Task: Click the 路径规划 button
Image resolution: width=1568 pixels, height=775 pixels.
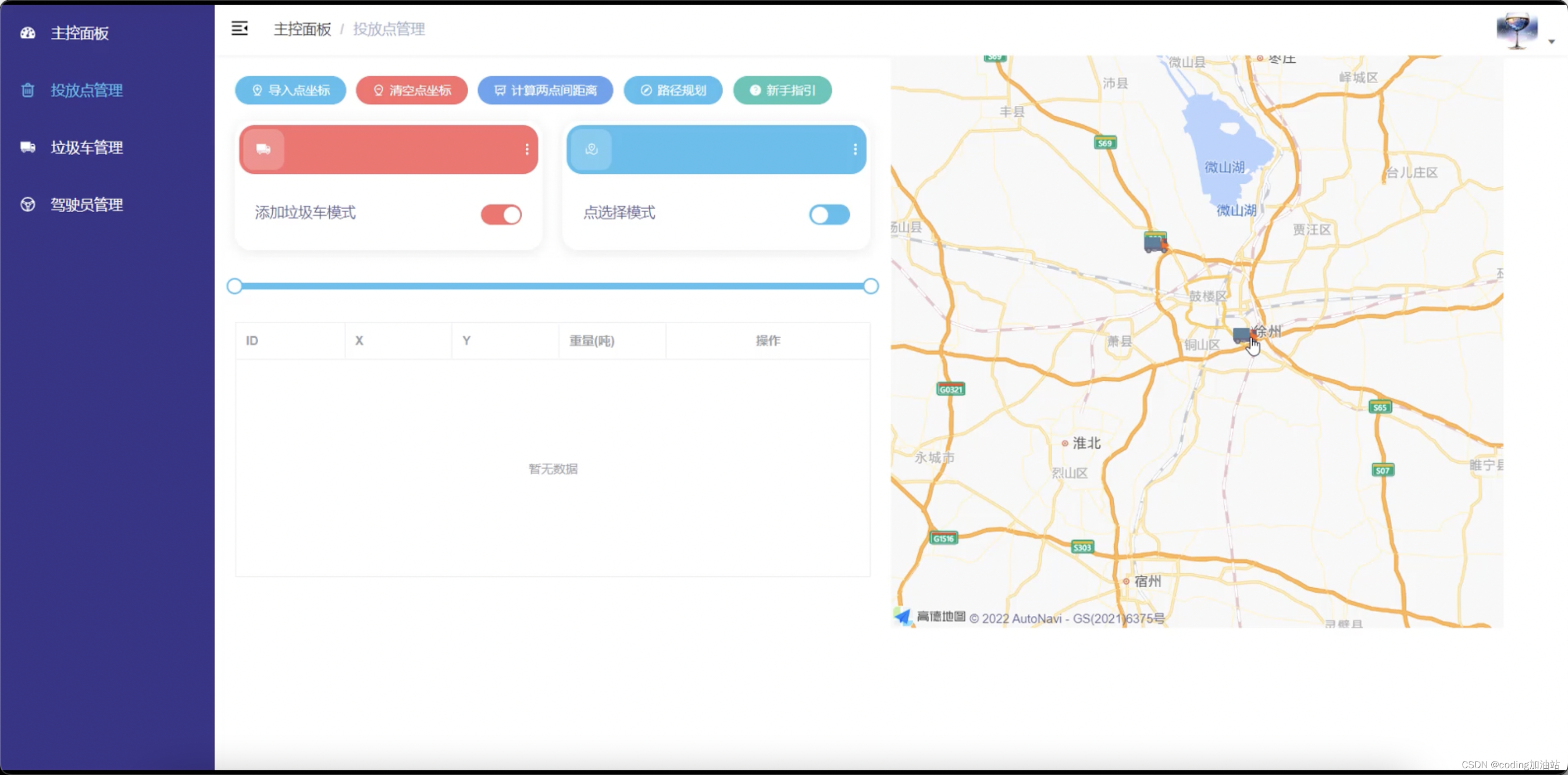Action: point(673,90)
